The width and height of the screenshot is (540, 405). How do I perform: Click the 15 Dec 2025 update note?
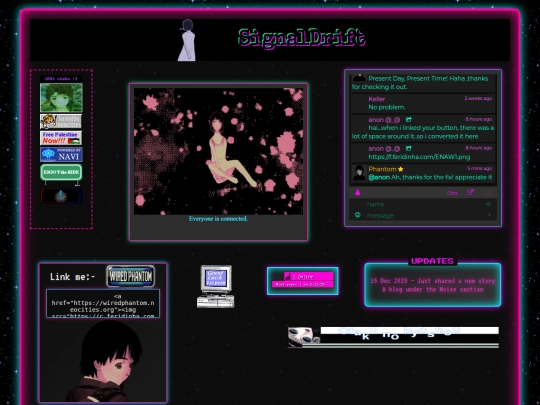(433, 285)
